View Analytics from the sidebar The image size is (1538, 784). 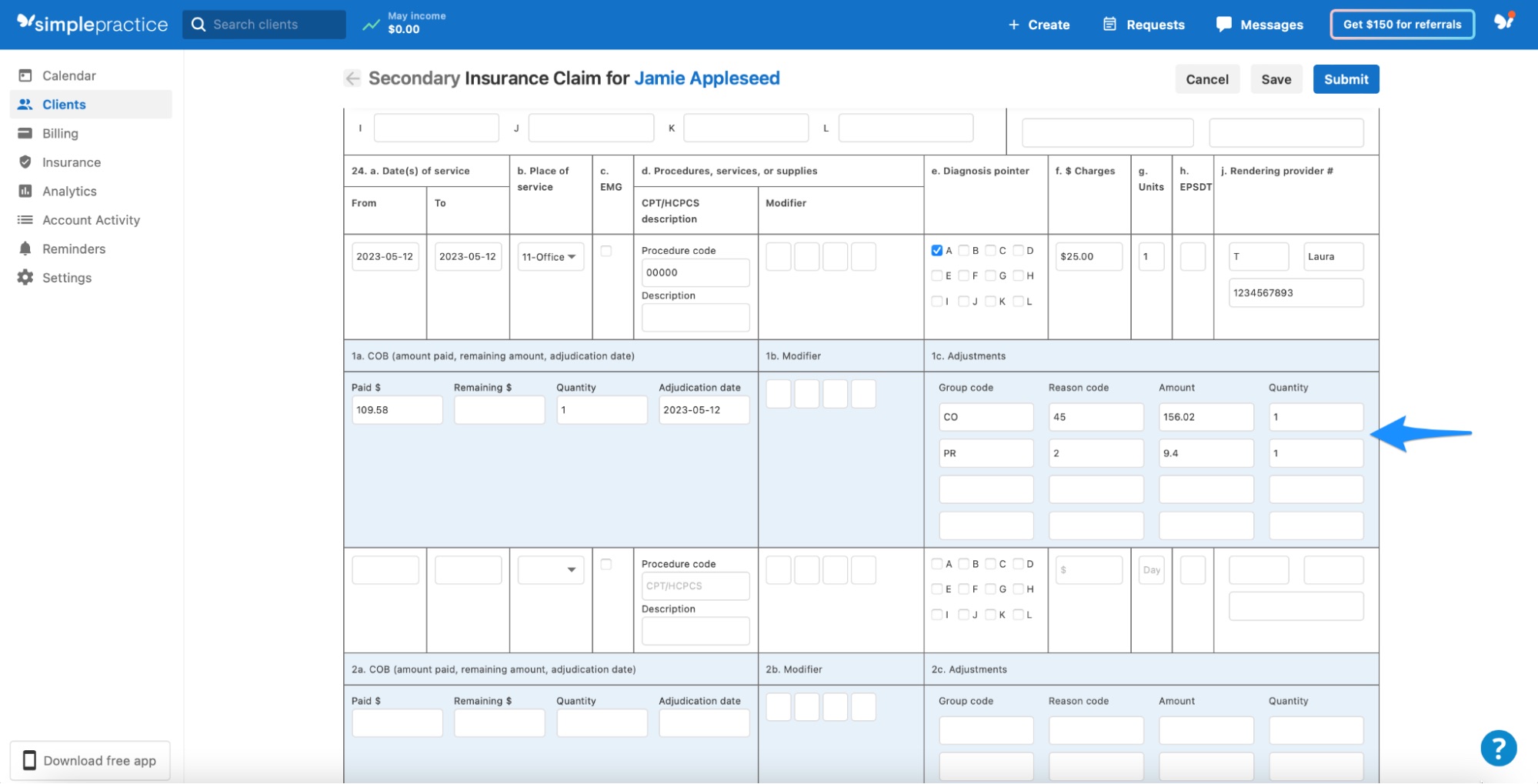pyautogui.click(x=69, y=191)
